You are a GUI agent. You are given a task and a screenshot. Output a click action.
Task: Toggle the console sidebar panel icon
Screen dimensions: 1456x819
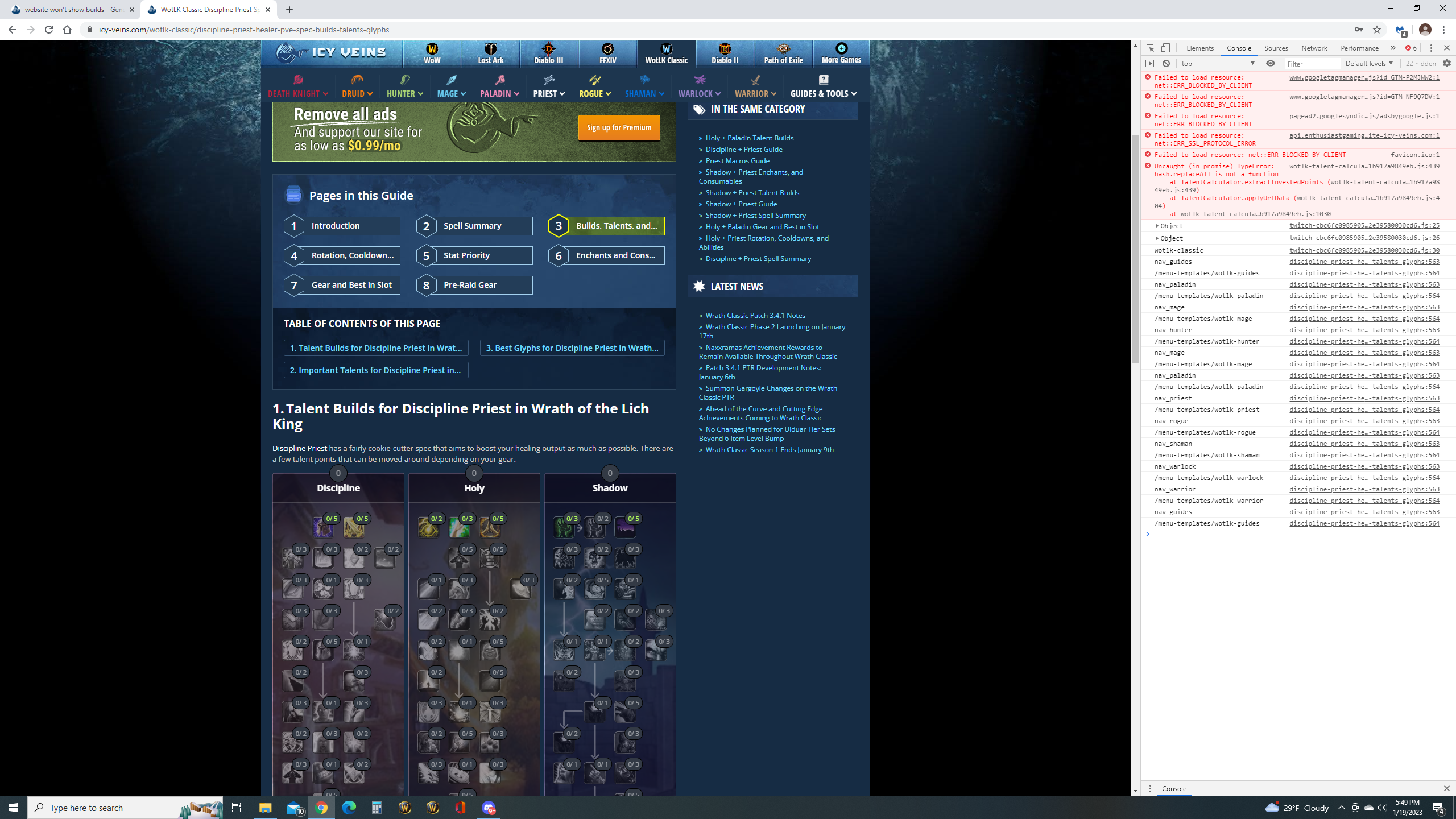(1150, 64)
